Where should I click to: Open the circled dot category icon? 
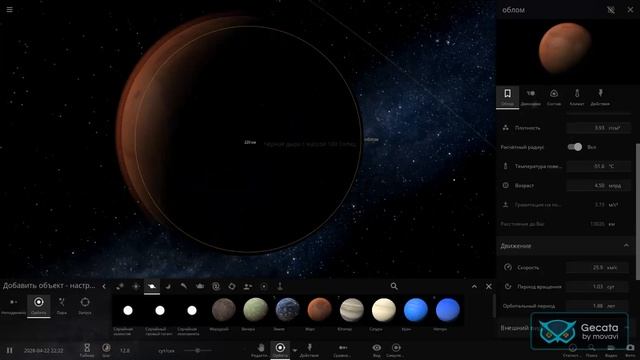coord(264,287)
